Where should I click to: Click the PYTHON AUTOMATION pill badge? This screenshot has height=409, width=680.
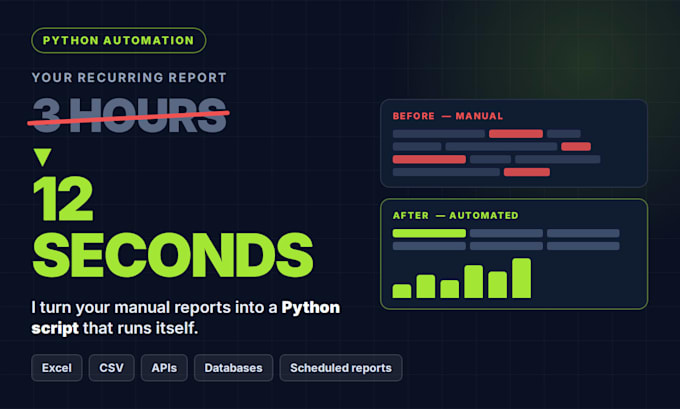[118, 40]
